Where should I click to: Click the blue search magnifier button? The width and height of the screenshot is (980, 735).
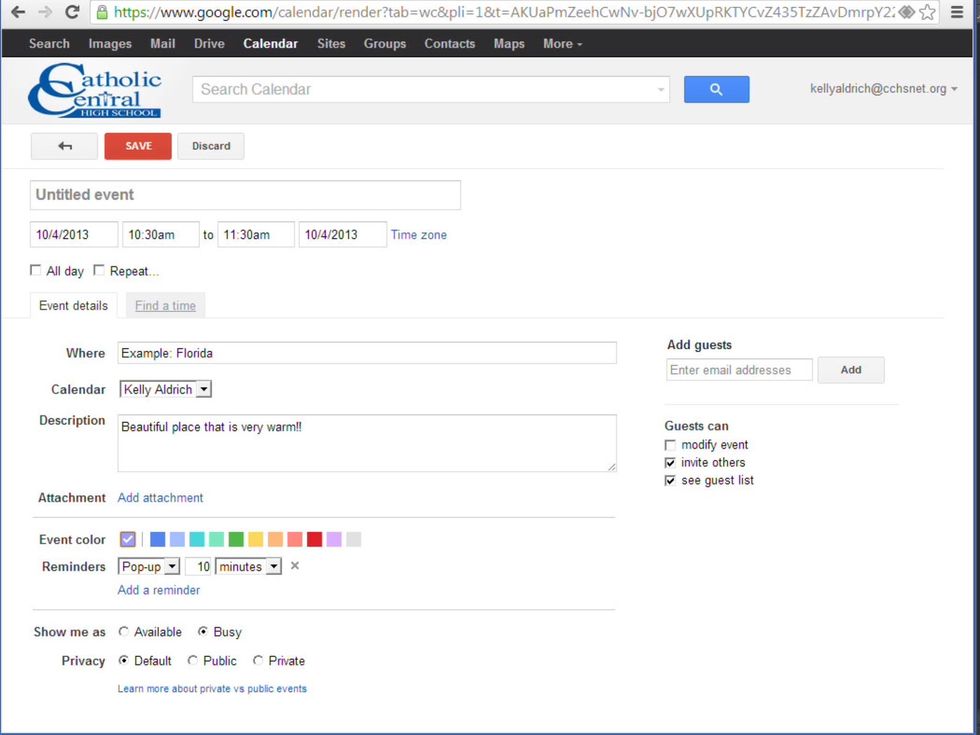point(716,89)
